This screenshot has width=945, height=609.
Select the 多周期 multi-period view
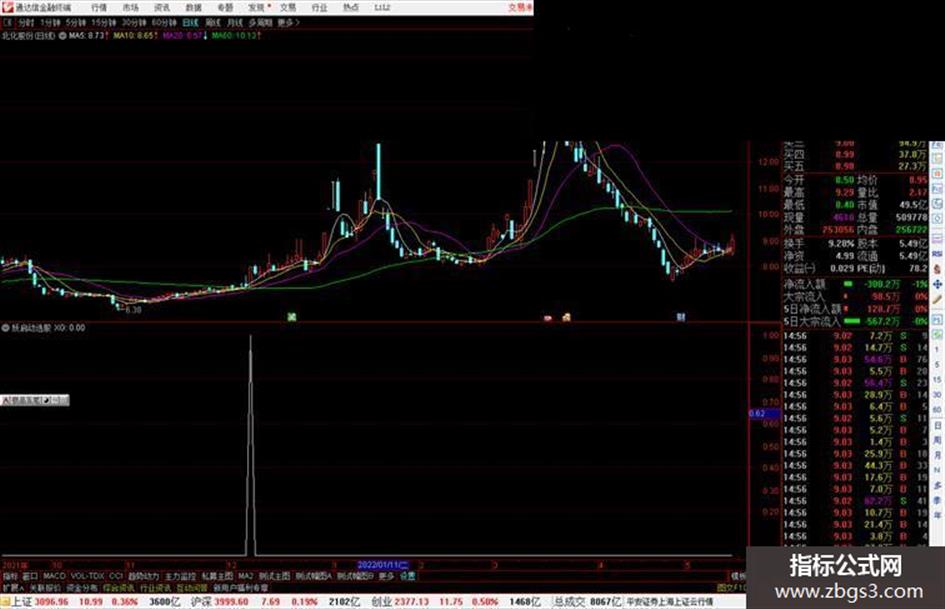(x=260, y=22)
